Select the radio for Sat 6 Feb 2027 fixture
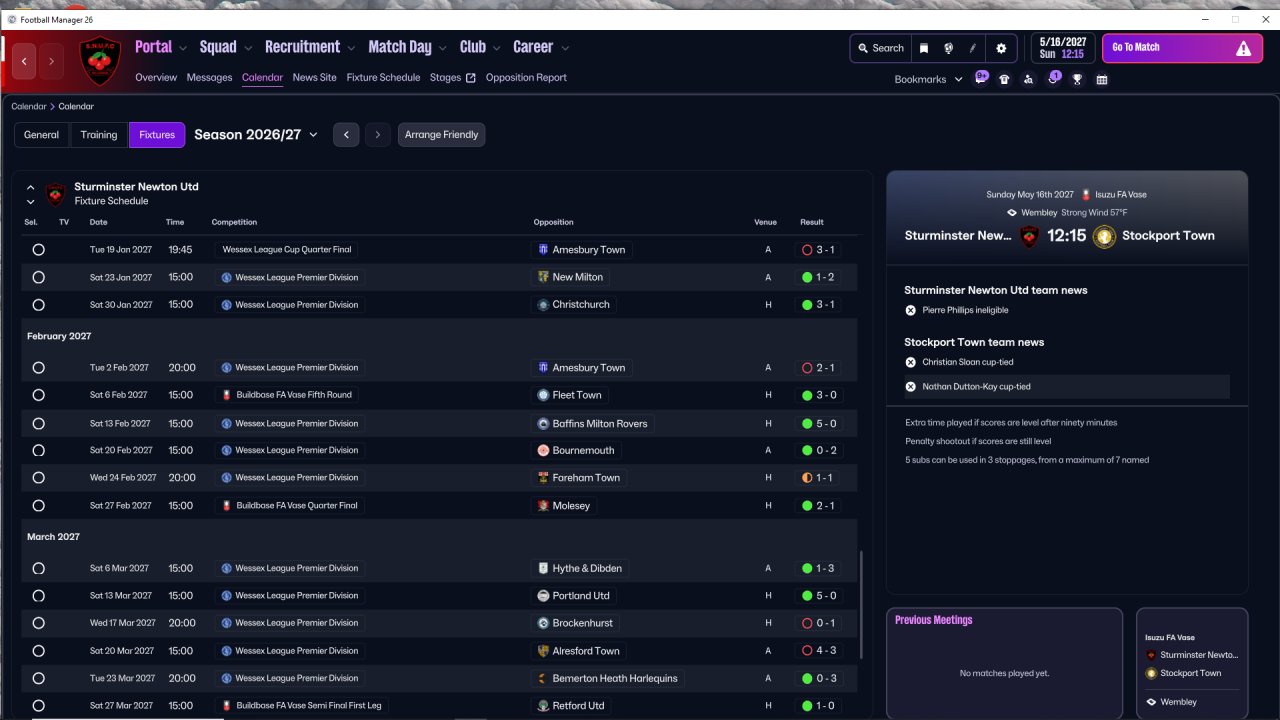The height and width of the screenshot is (720, 1280). [38, 395]
